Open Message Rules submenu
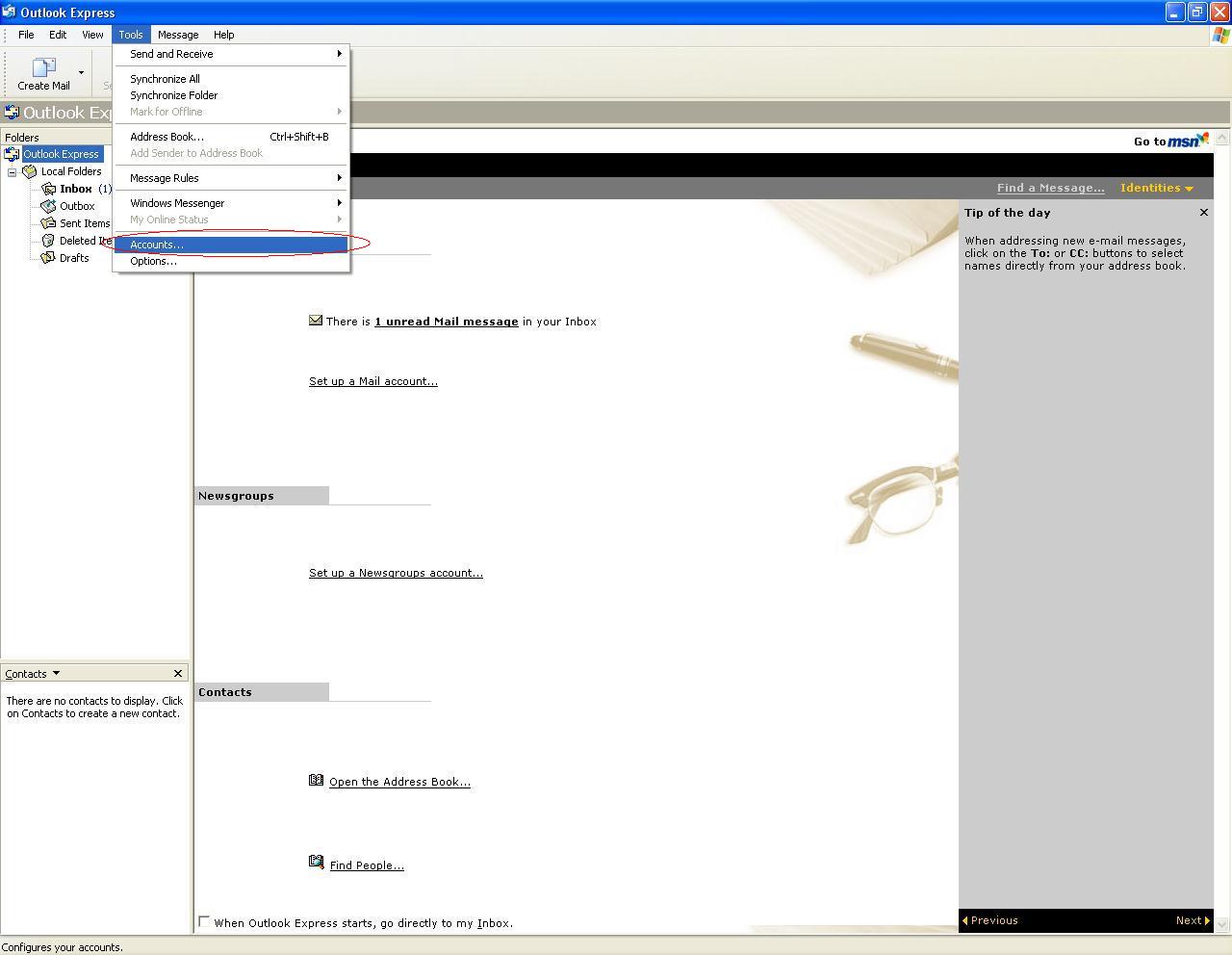The width and height of the screenshot is (1232, 955). pyautogui.click(x=165, y=178)
